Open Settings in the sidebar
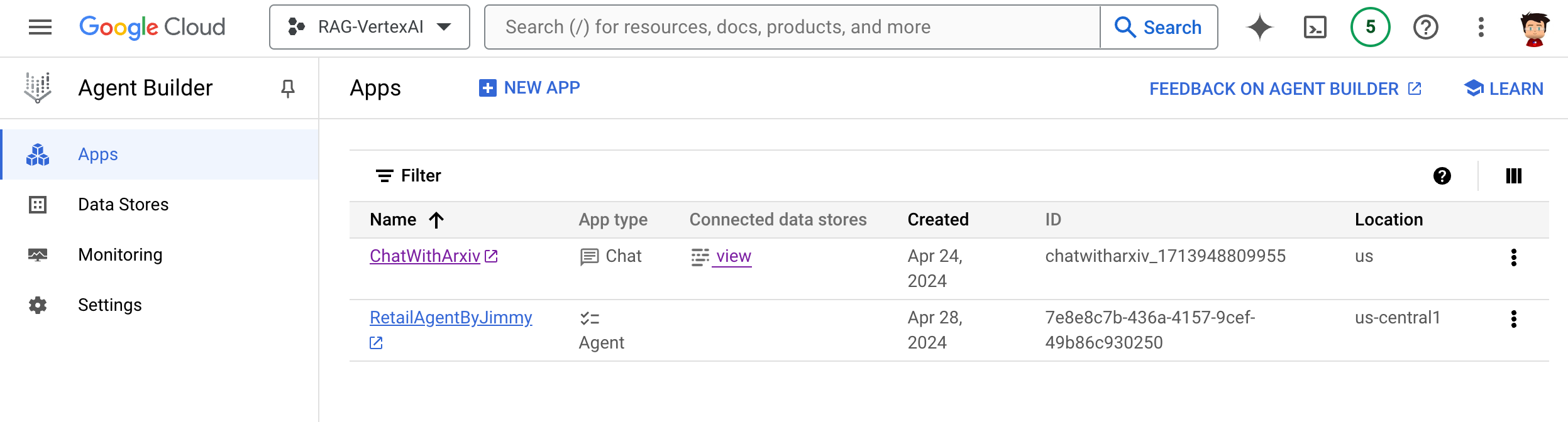 click(110, 305)
